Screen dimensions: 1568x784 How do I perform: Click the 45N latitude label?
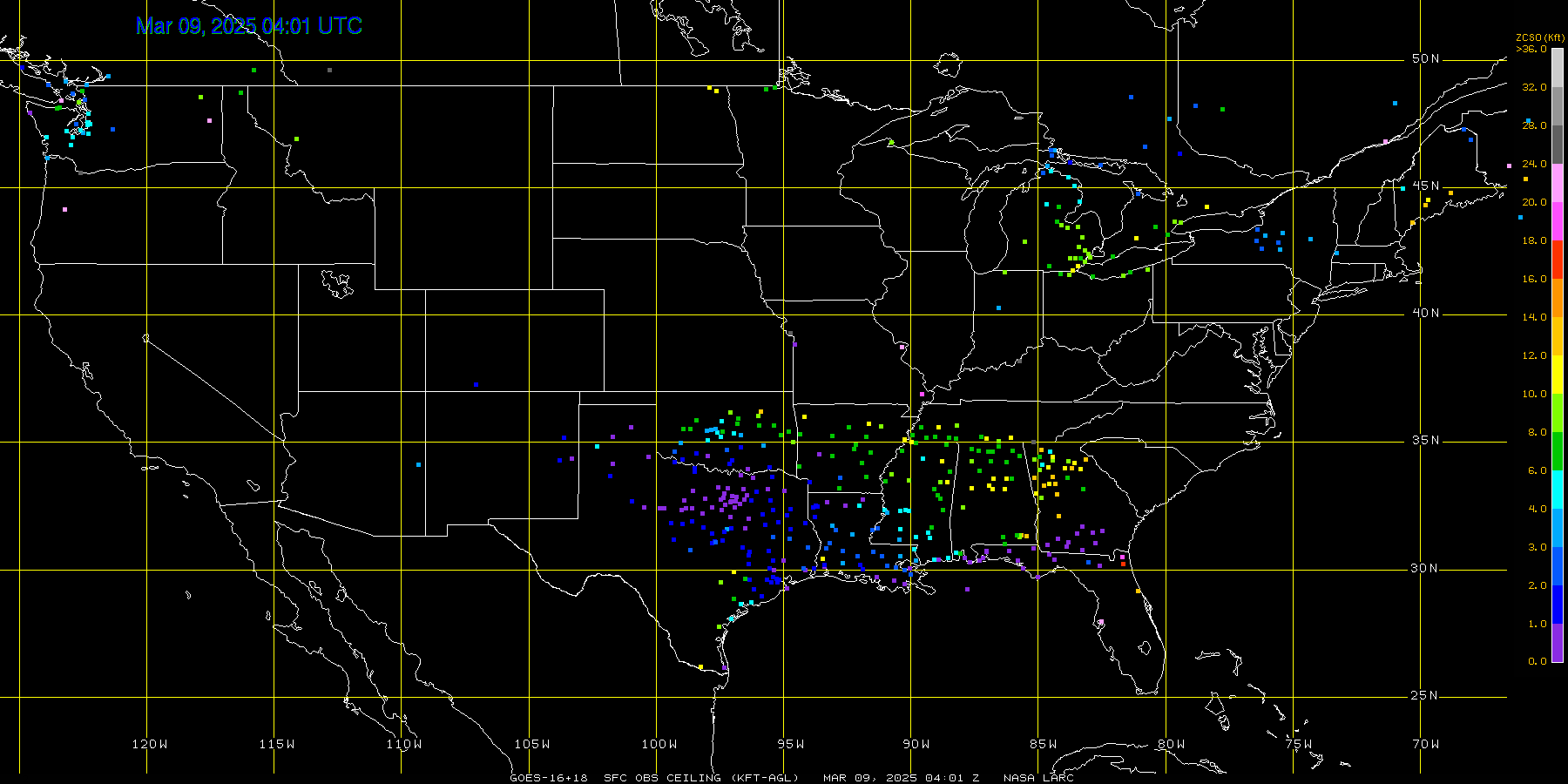click(1425, 186)
